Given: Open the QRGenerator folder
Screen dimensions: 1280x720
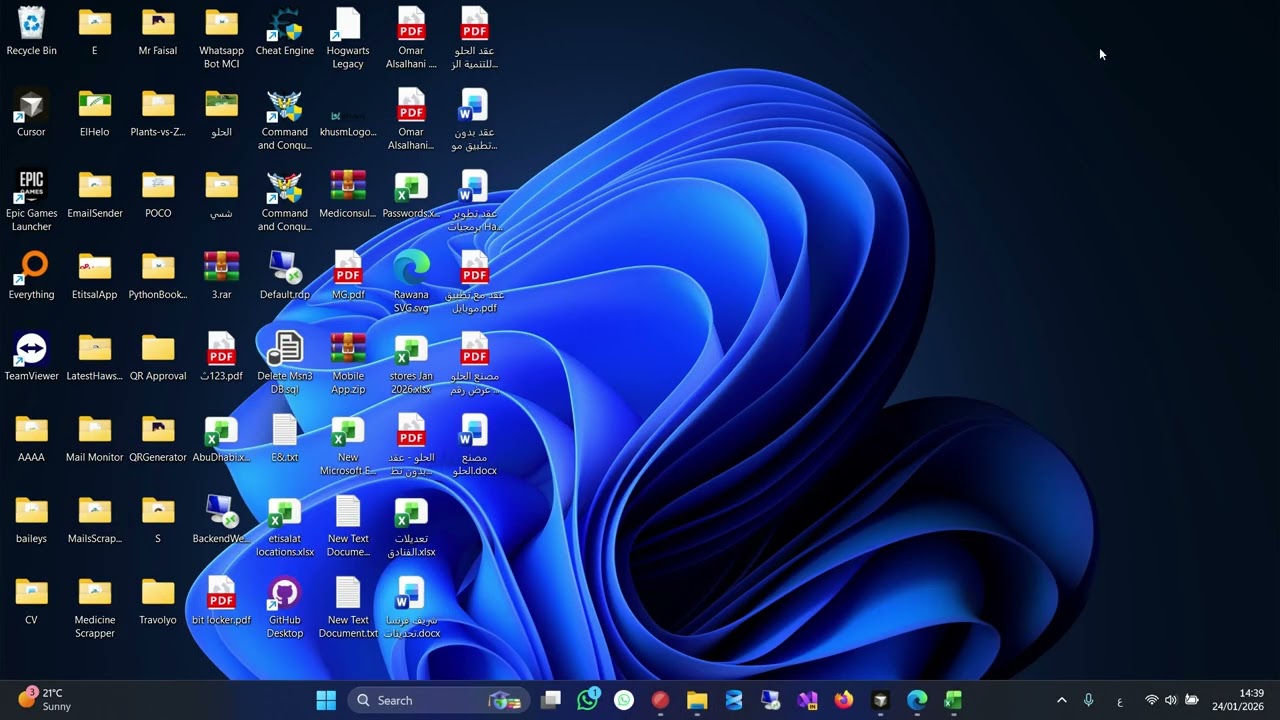Looking at the screenshot, I should click(x=158, y=439).
